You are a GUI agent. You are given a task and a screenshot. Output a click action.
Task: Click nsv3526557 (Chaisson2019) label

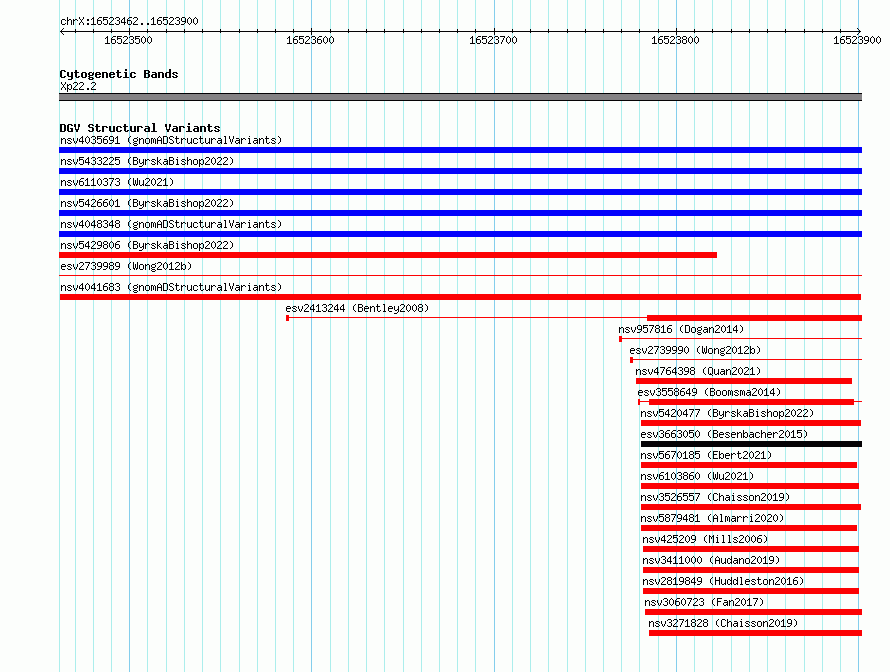click(x=715, y=497)
